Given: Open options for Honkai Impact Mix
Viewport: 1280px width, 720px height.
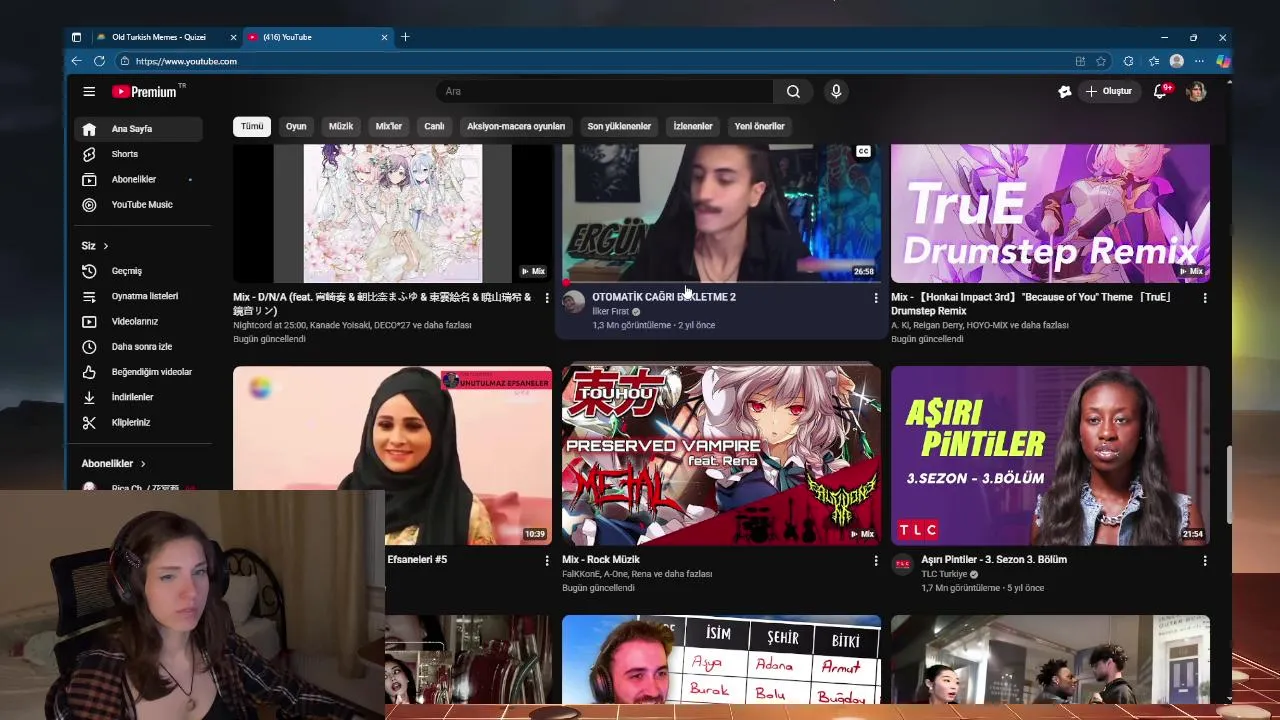Looking at the screenshot, I should coord(1204,298).
